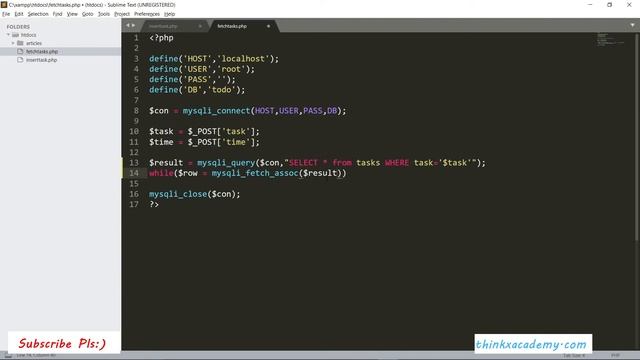Click the fetchtasks.php file icon in sidebar
This screenshot has width=640, height=360.
coord(20,51)
